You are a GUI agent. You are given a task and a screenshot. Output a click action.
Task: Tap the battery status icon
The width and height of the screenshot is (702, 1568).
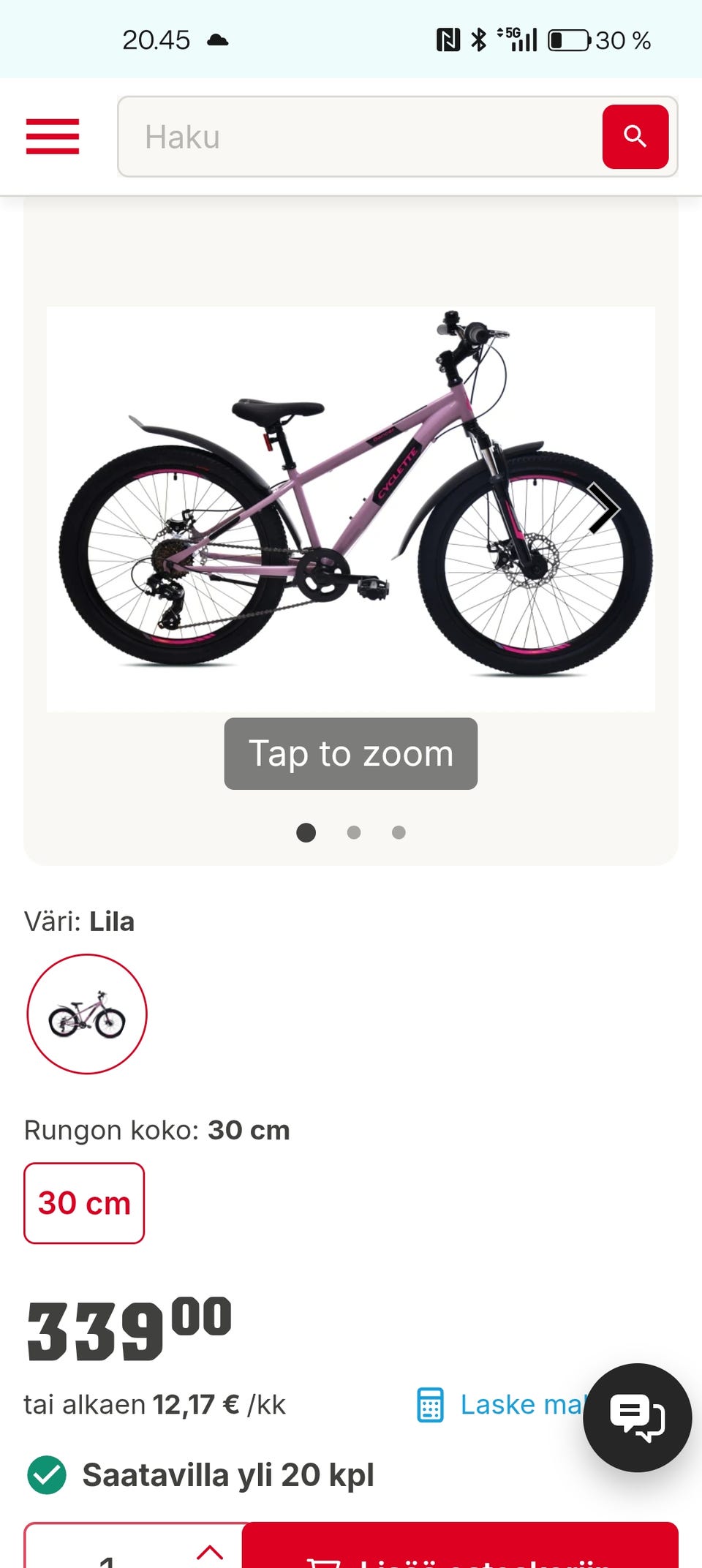click(569, 40)
